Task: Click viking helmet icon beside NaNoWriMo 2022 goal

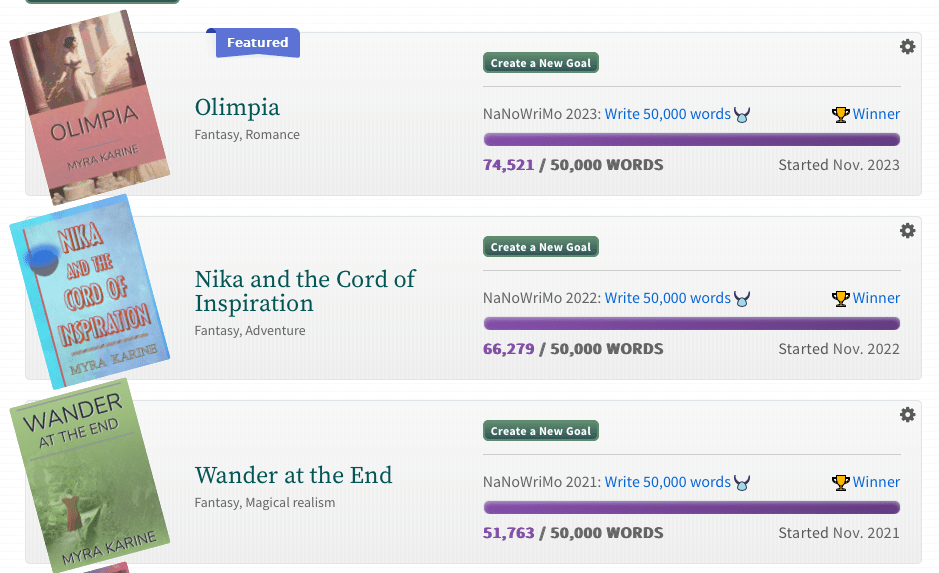Action: pyautogui.click(x=742, y=299)
